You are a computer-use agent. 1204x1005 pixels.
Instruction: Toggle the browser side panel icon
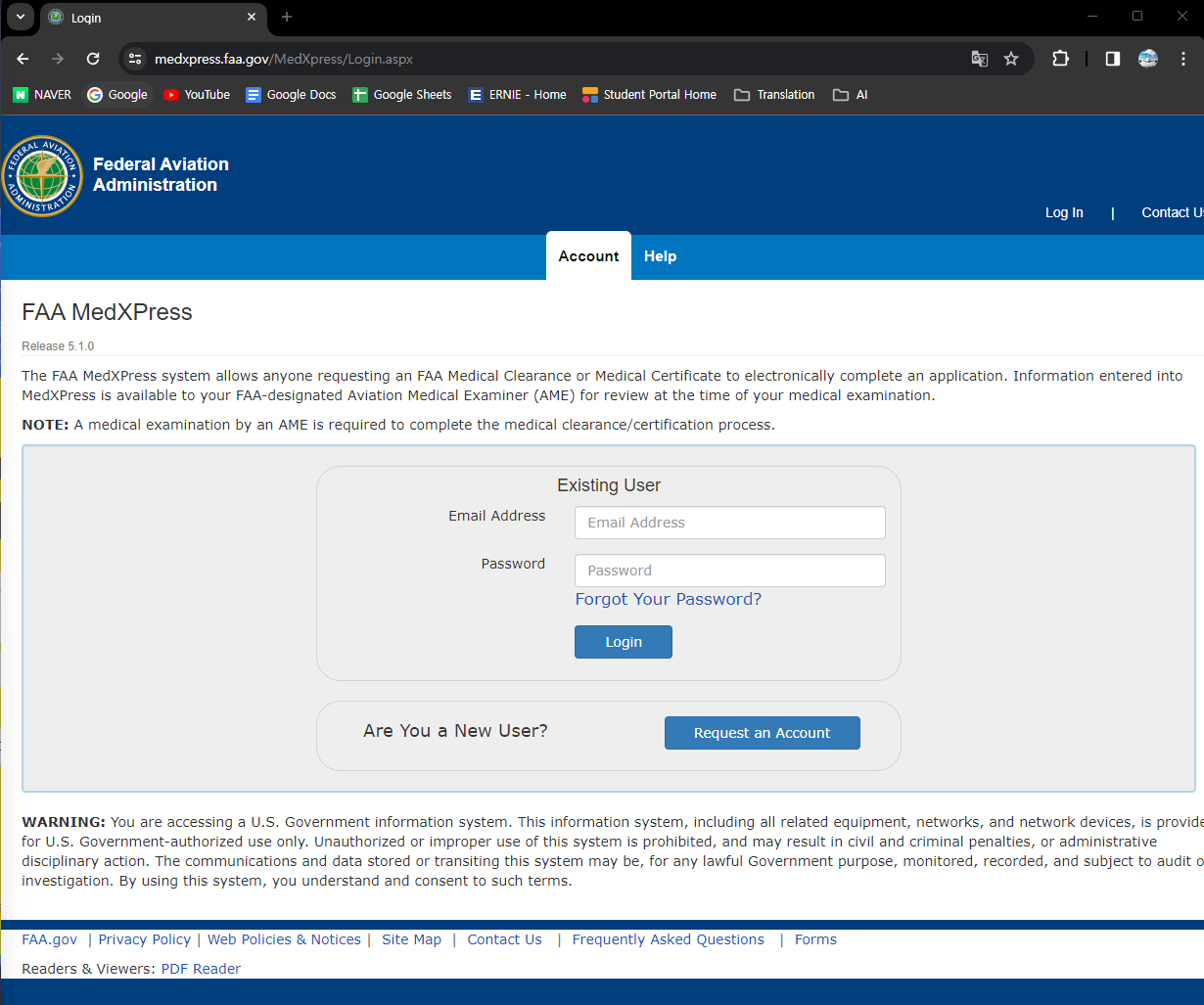1113,59
